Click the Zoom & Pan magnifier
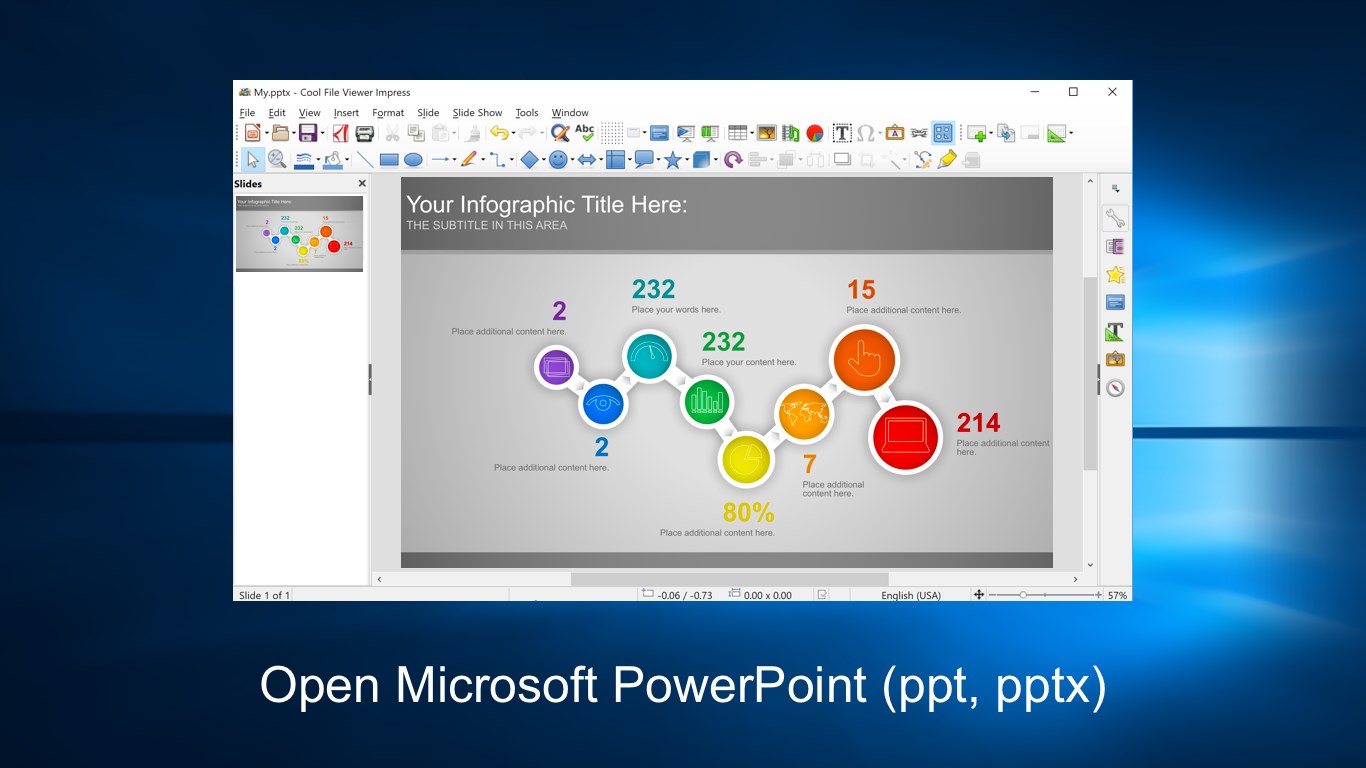1366x768 pixels. 277,160
